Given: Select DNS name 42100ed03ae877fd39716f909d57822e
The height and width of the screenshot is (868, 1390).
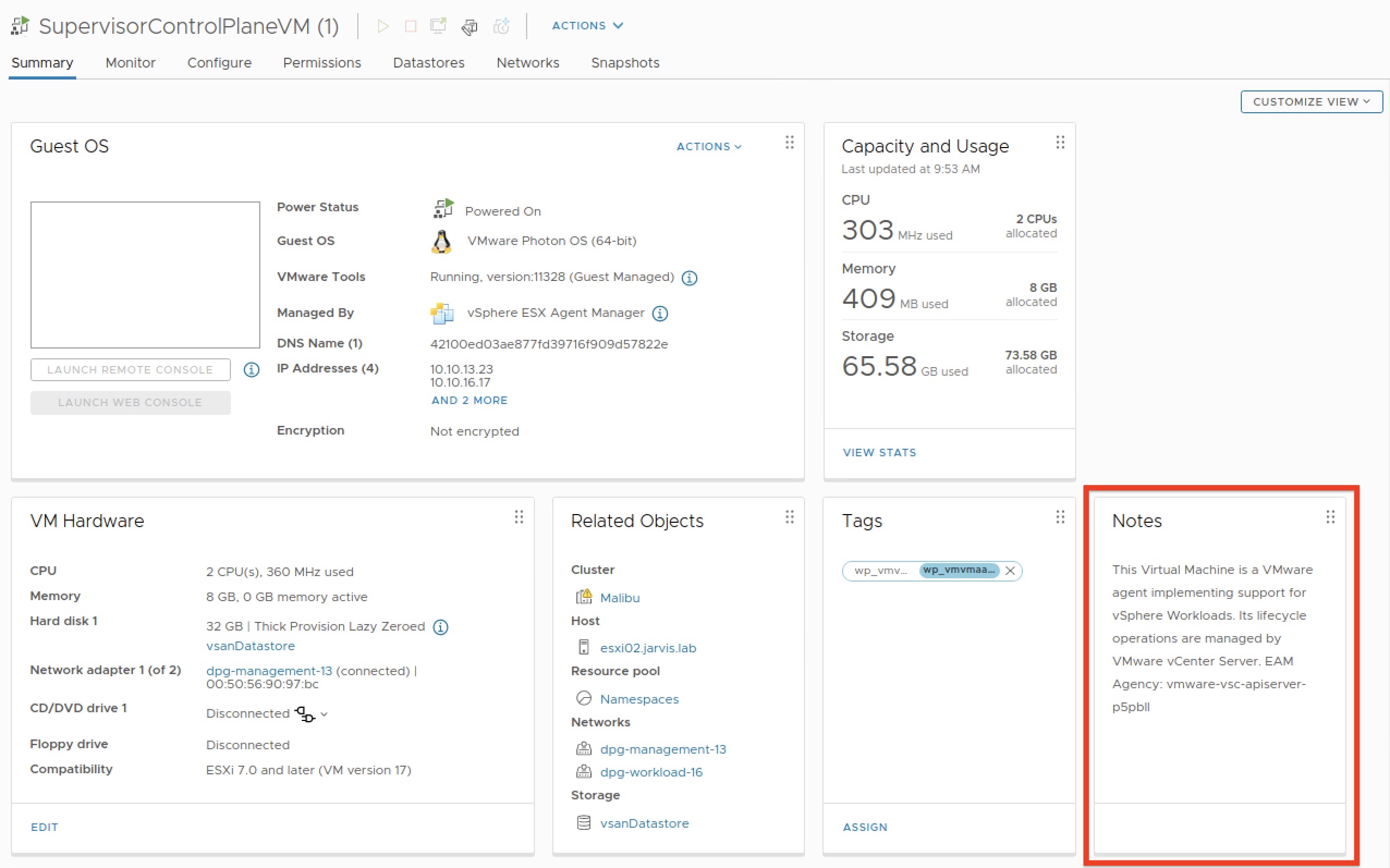Looking at the screenshot, I should point(549,344).
